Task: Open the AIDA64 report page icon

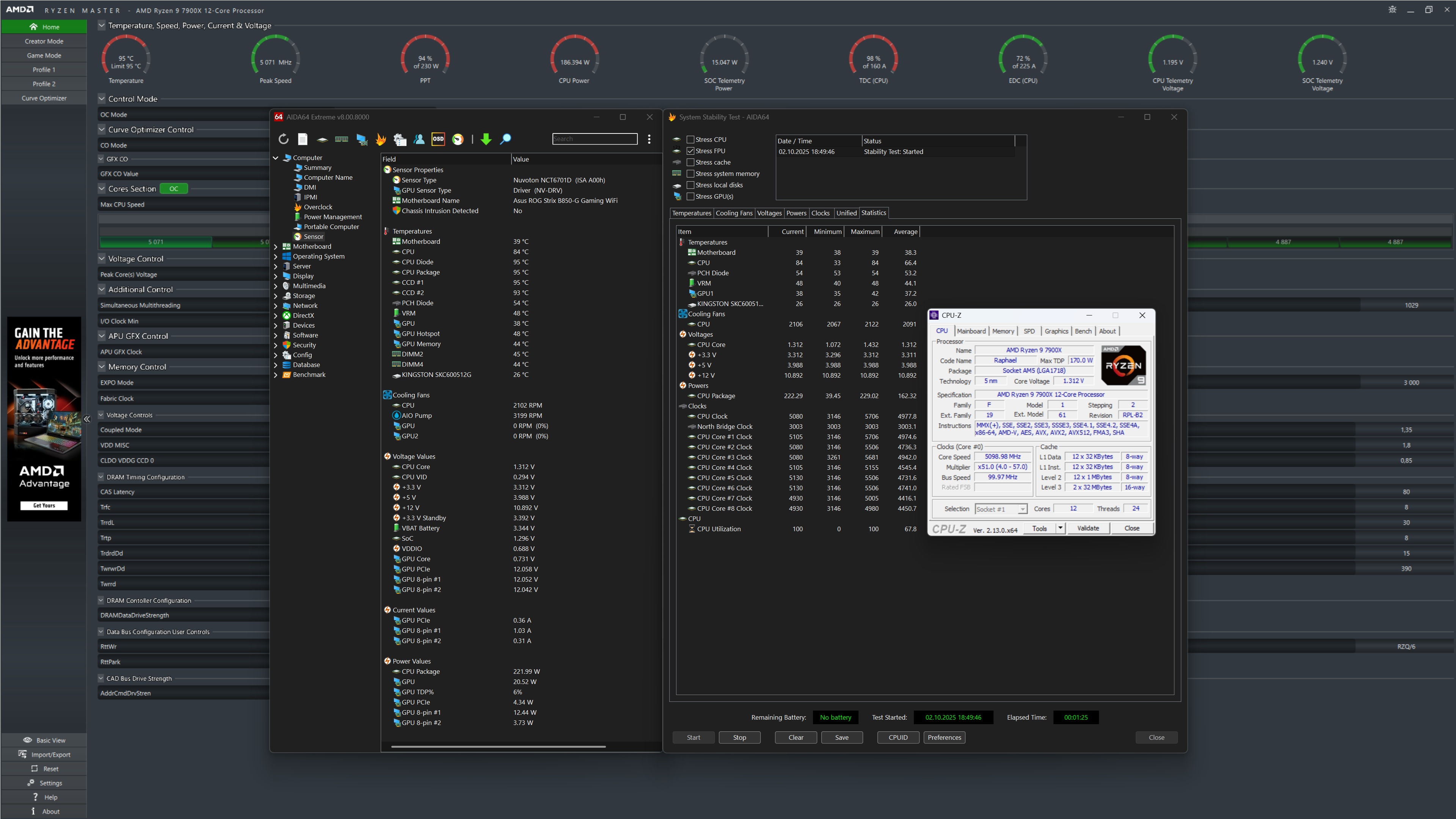Action: pos(303,139)
